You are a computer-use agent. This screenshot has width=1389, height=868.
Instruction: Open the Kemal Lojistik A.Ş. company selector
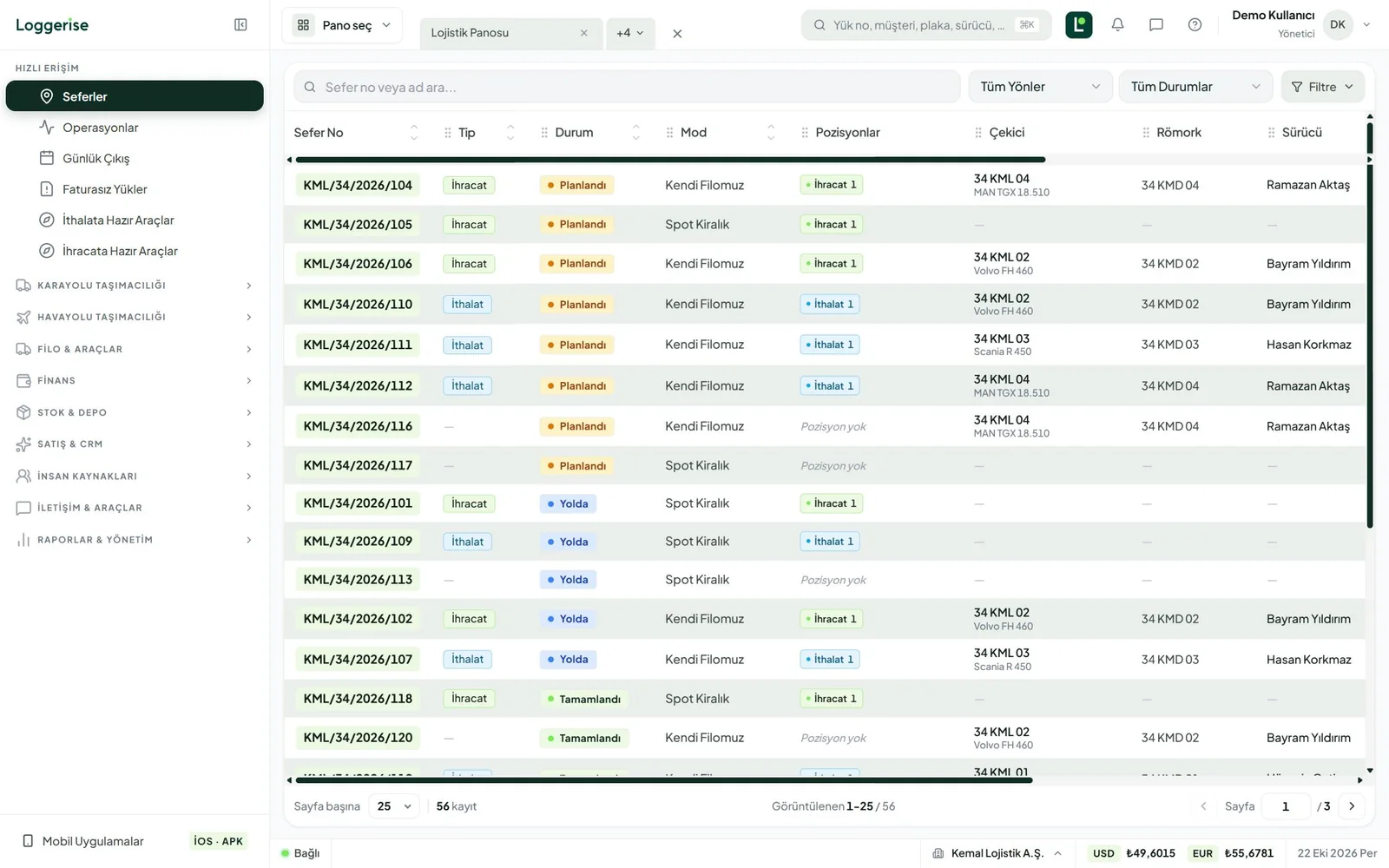click(997, 853)
